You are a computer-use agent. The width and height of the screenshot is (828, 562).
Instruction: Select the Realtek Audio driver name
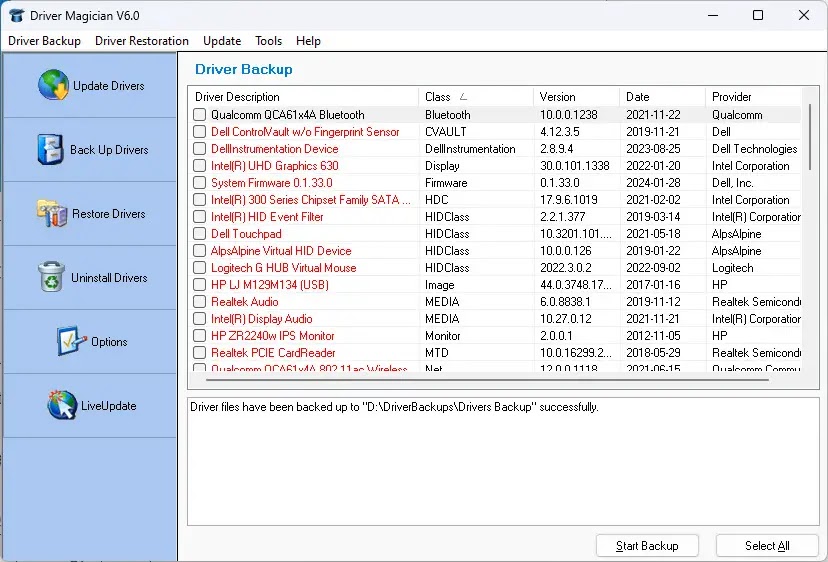click(244, 302)
